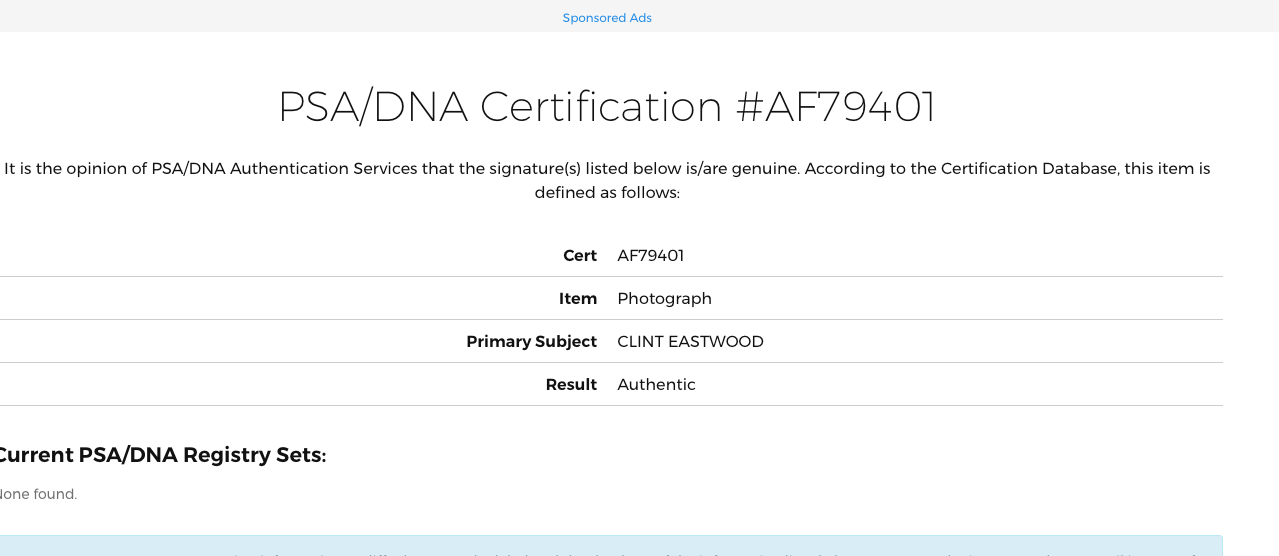Image resolution: width=1279 pixels, height=556 pixels.
Task: Select the Item row label
Action: click(577, 299)
